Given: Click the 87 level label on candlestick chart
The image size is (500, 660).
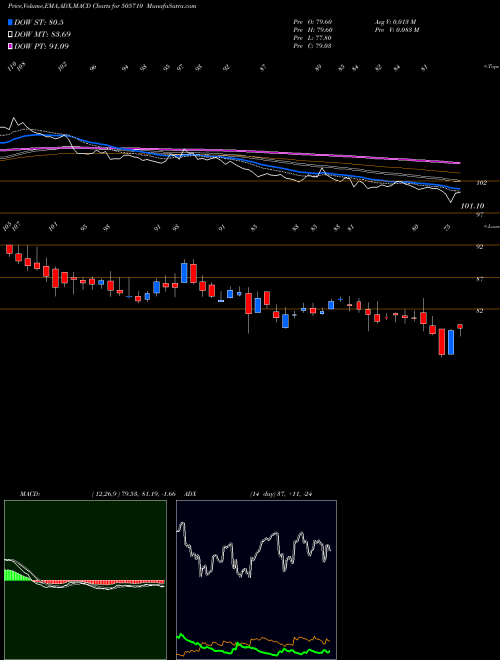Looking at the screenshot, I should (479, 279).
